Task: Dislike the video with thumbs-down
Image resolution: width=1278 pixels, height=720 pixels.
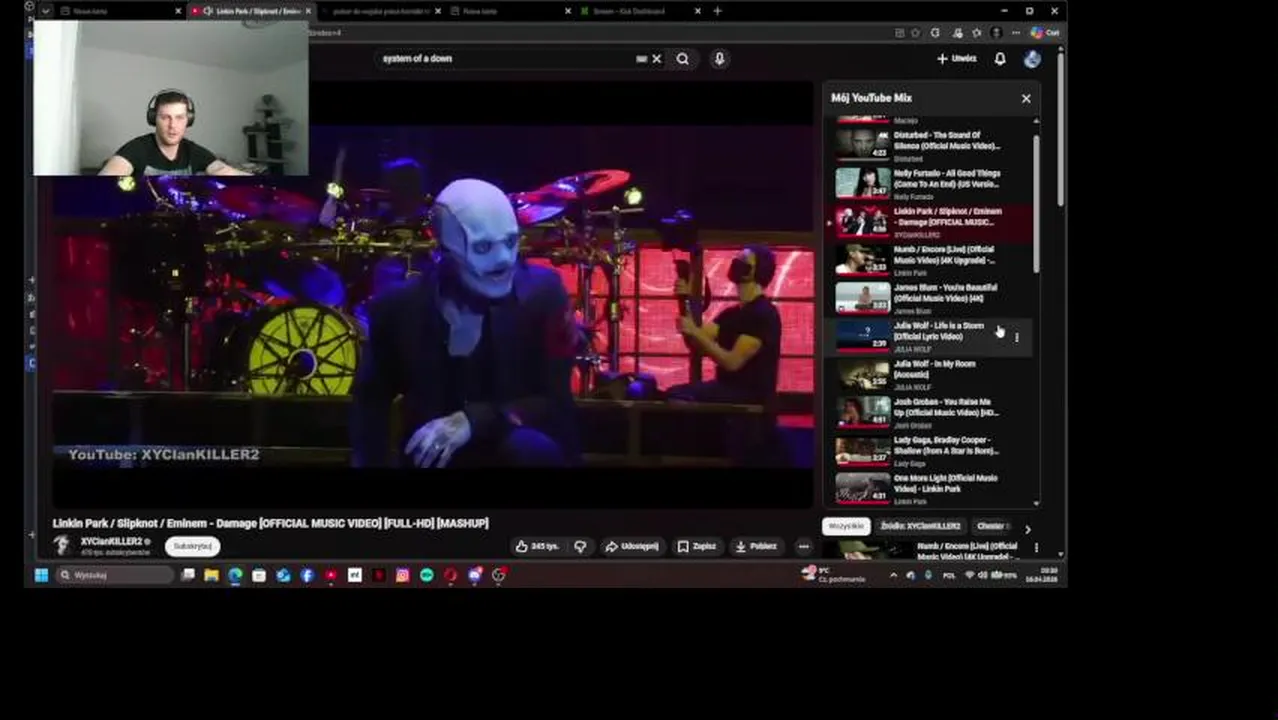Action: pyautogui.click(x=580, y=546)
